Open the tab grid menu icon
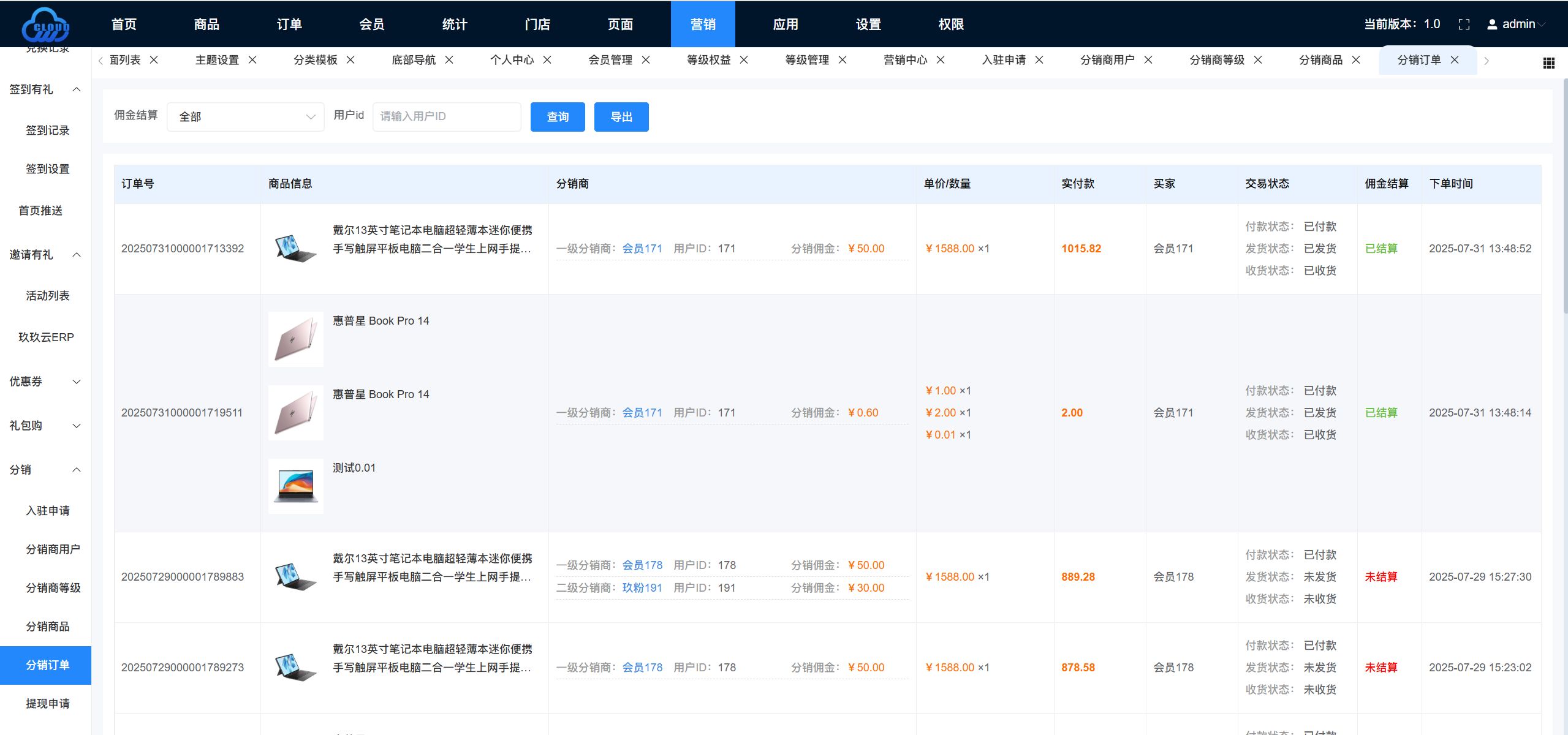The height and width of the screenshot is (735, 1568). click(x=1548, y=62)
